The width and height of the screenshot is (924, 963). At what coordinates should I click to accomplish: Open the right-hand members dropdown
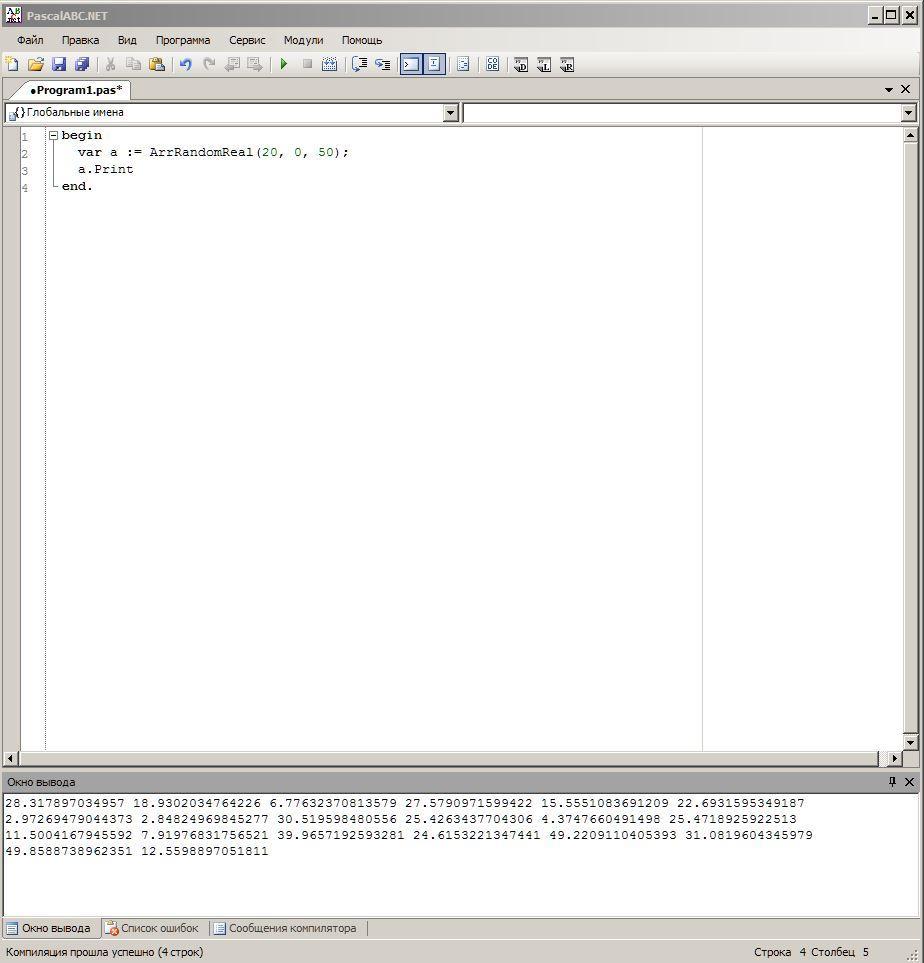[x=909, y=113]
